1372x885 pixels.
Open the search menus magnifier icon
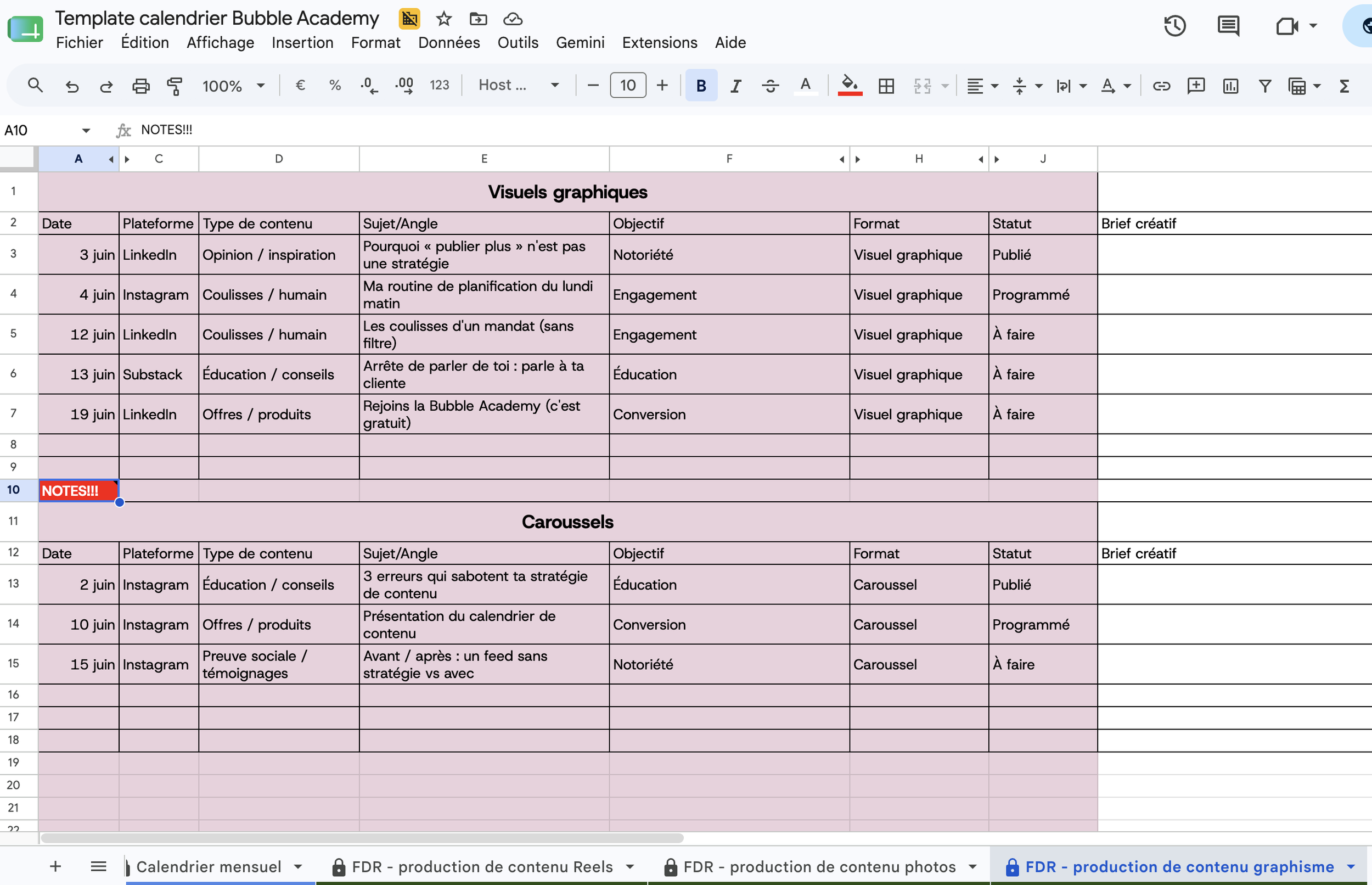36,86
